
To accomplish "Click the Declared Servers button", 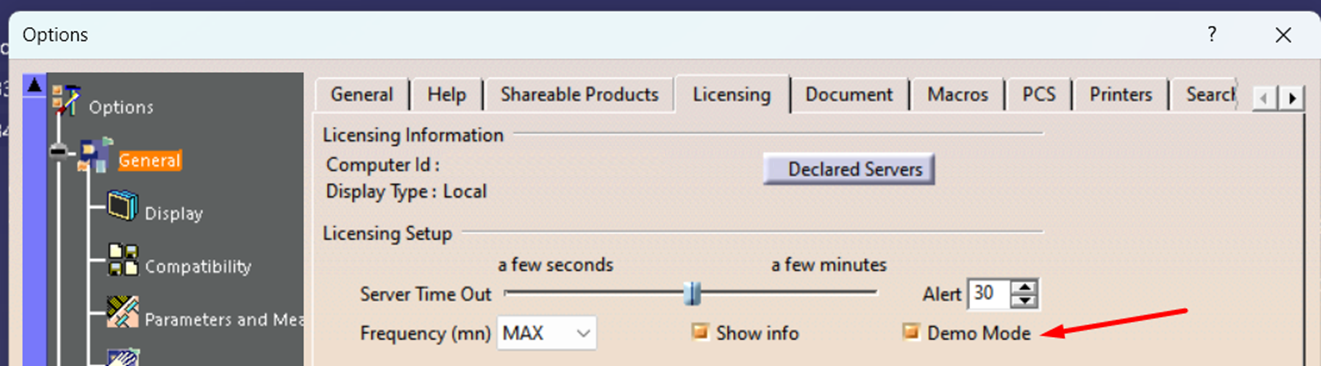I will coord(849,169).
